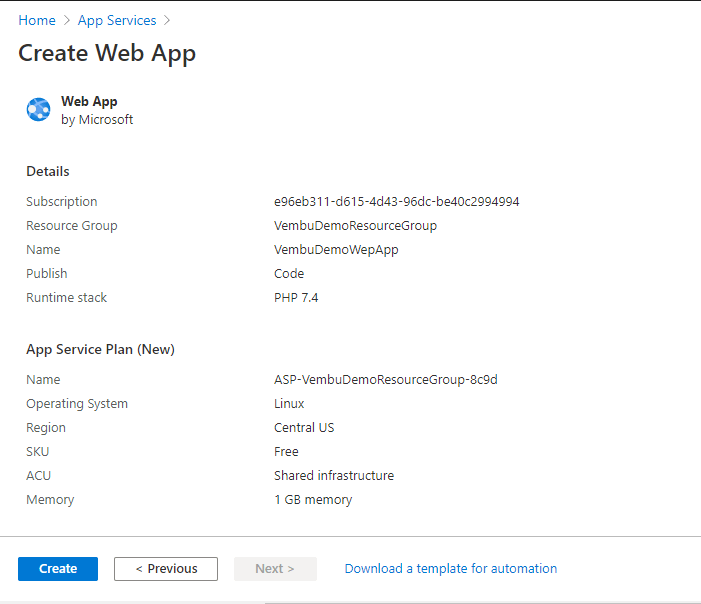This screenshot has width=701, height=604.
Task: Go to Home breadcrumb link
Action: coord(37,20)
